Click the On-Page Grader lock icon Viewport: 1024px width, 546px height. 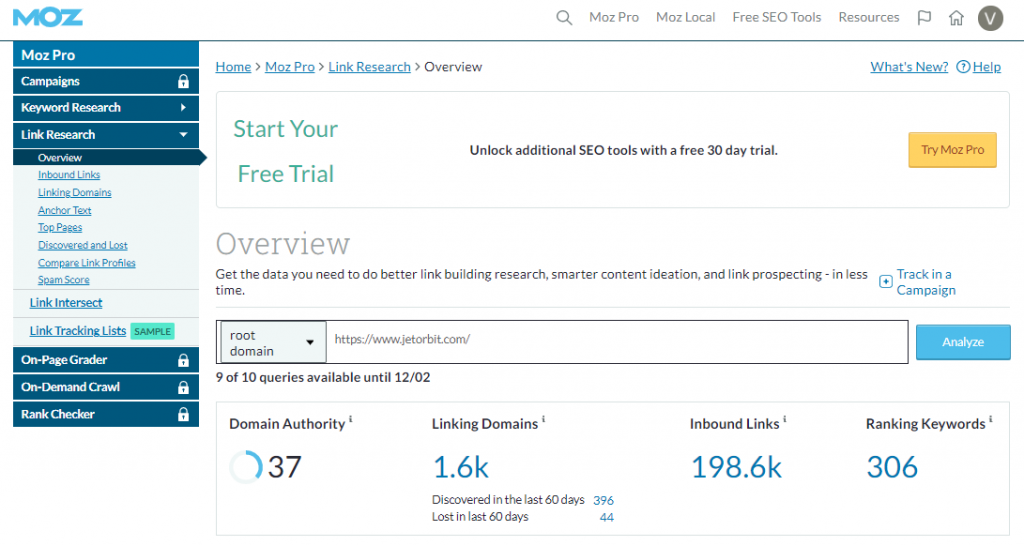click(184, 360)
